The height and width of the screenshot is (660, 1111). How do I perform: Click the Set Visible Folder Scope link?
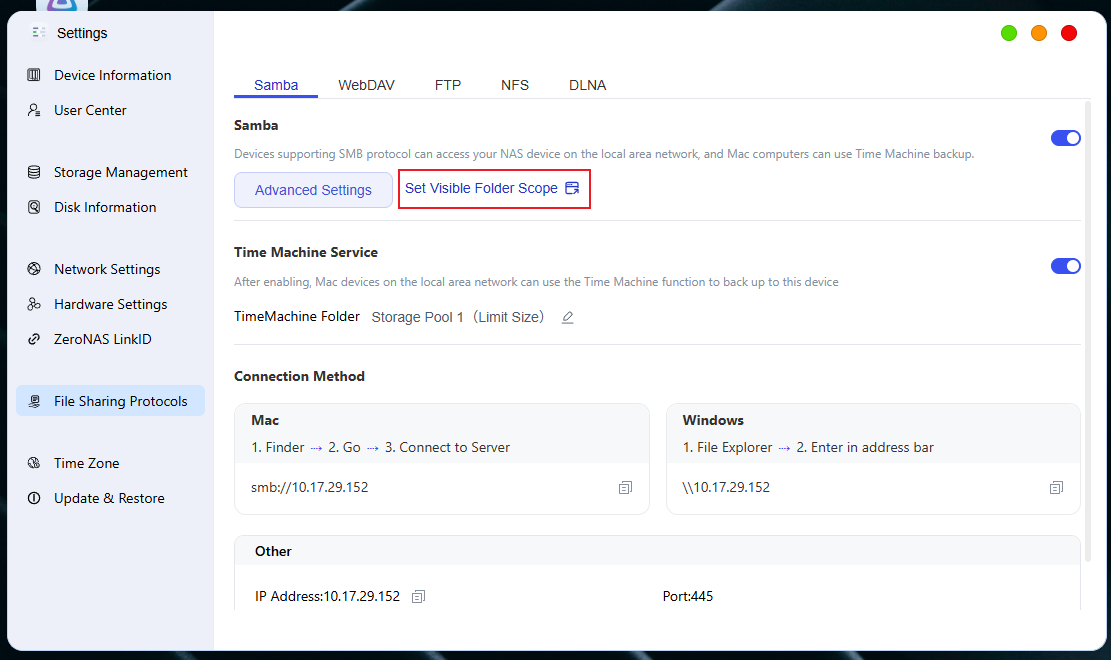tap(492, 189)
